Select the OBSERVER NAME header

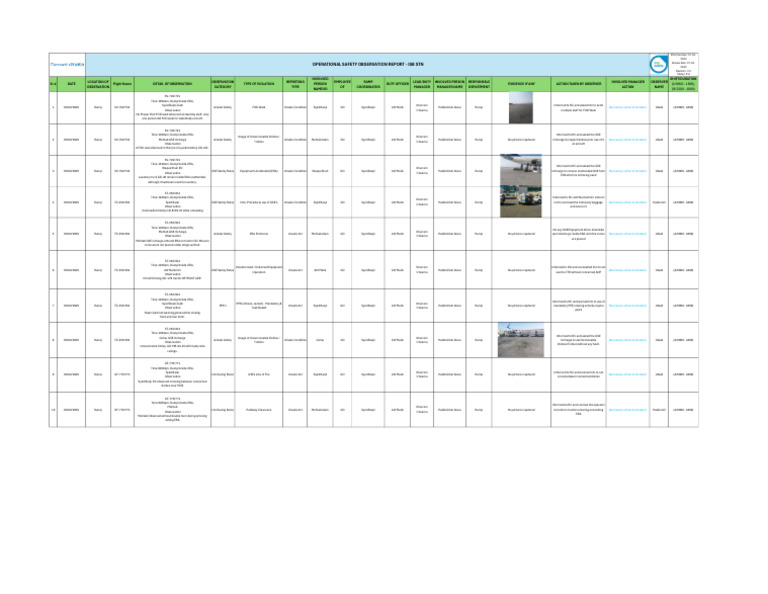(x=659, y=84)
